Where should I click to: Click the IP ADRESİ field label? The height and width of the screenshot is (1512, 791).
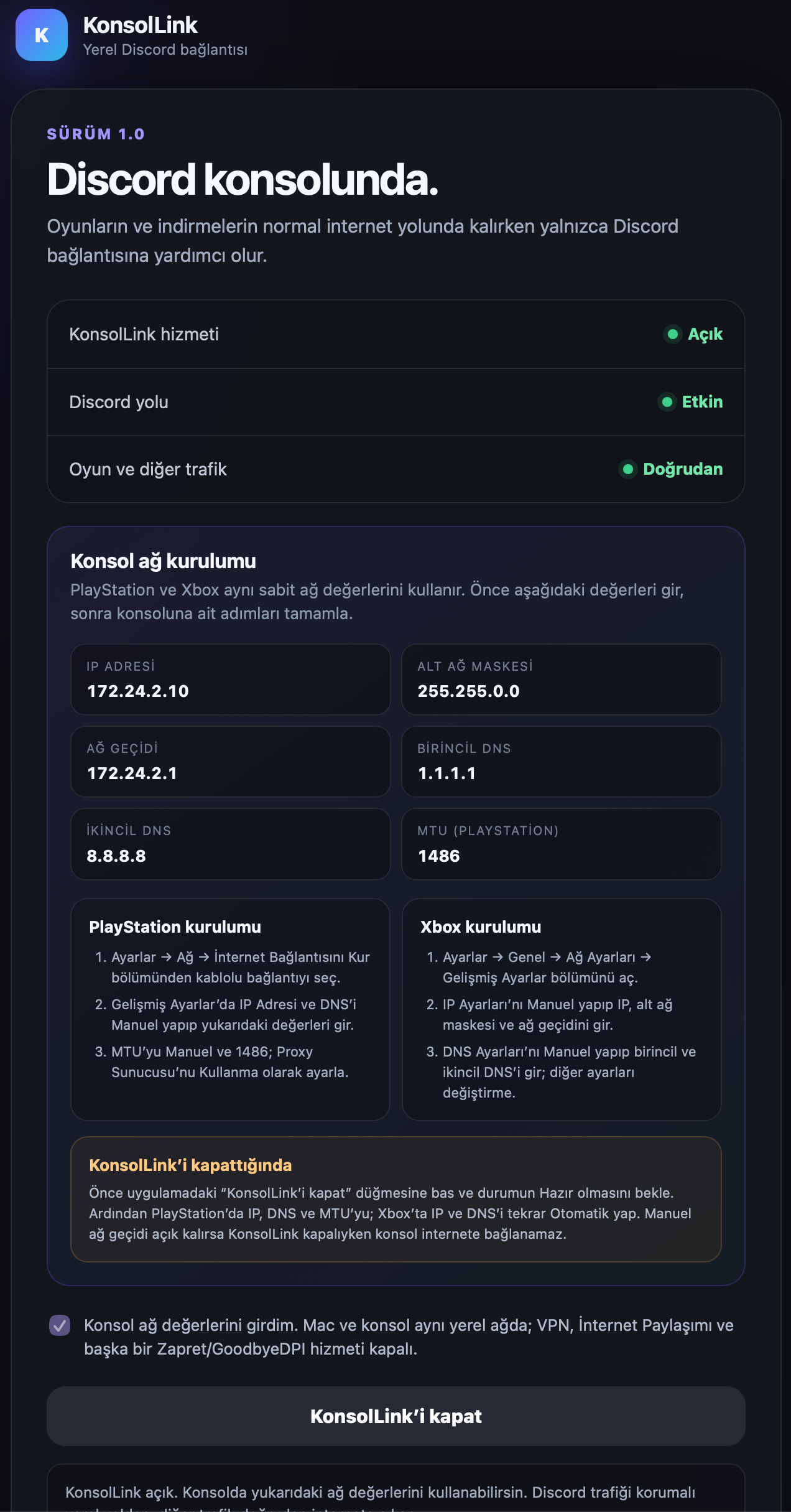click(121, 666)
